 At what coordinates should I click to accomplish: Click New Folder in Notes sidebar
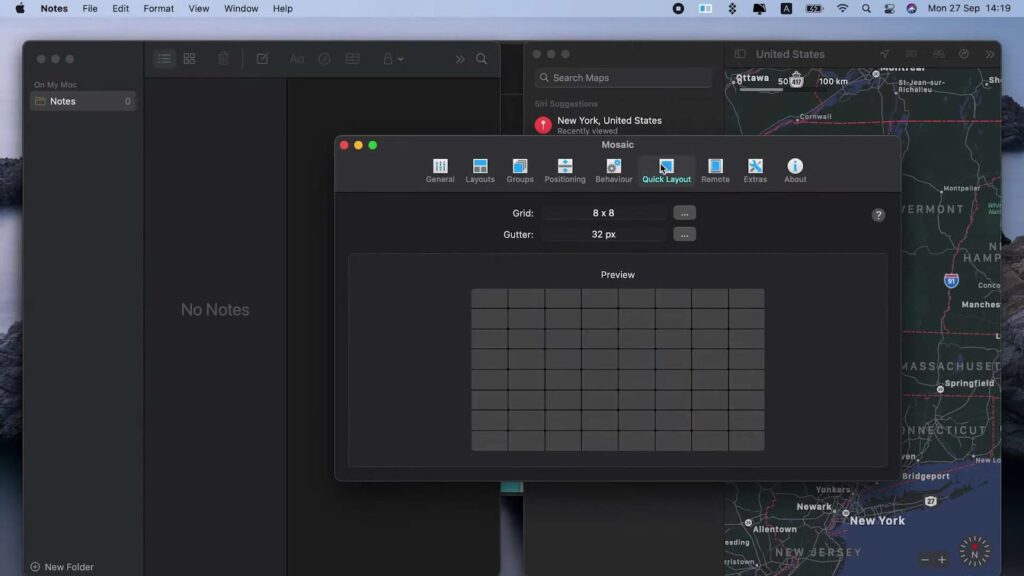(62, 567)
